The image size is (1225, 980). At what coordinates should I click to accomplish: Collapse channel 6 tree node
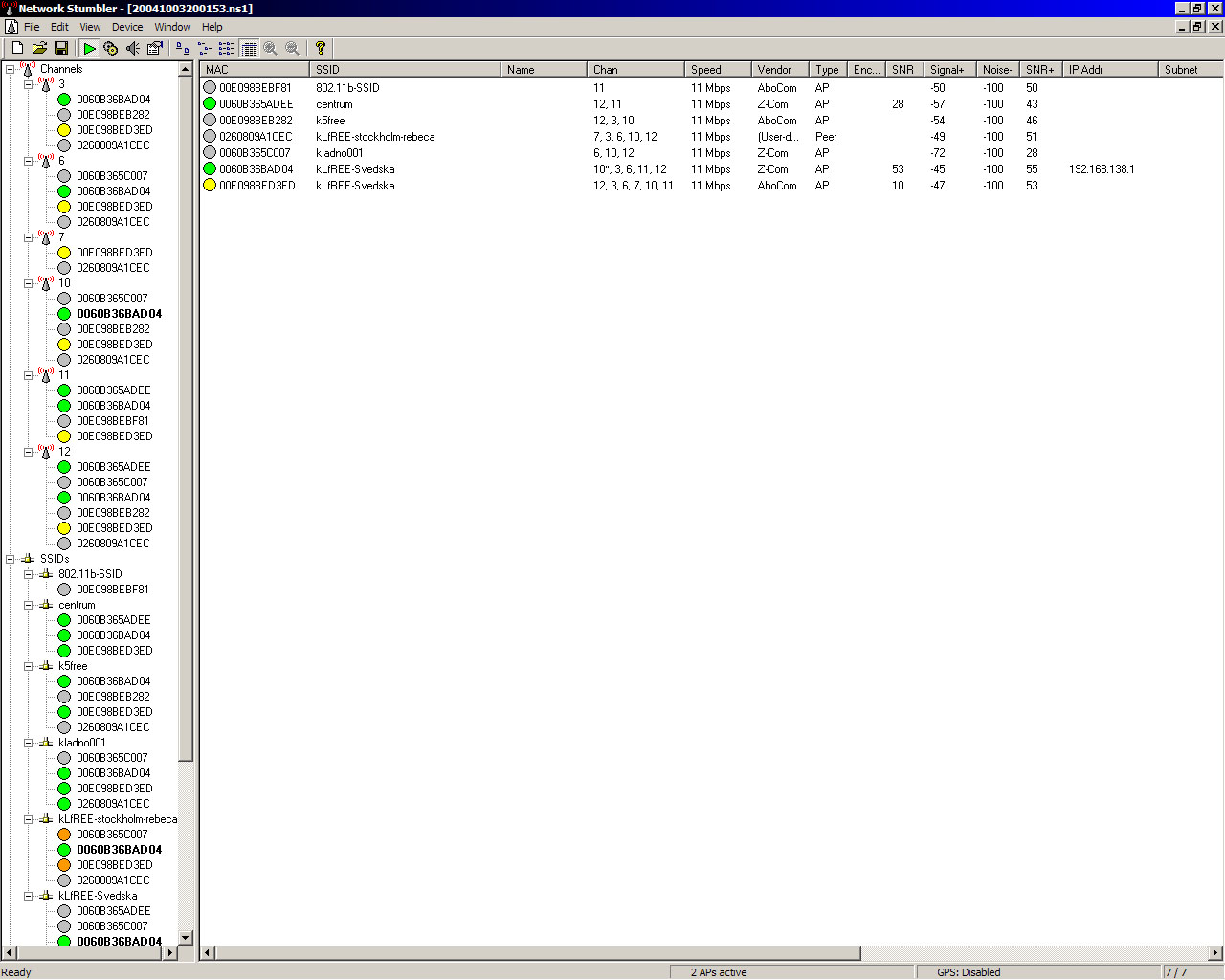click(28, 161)
